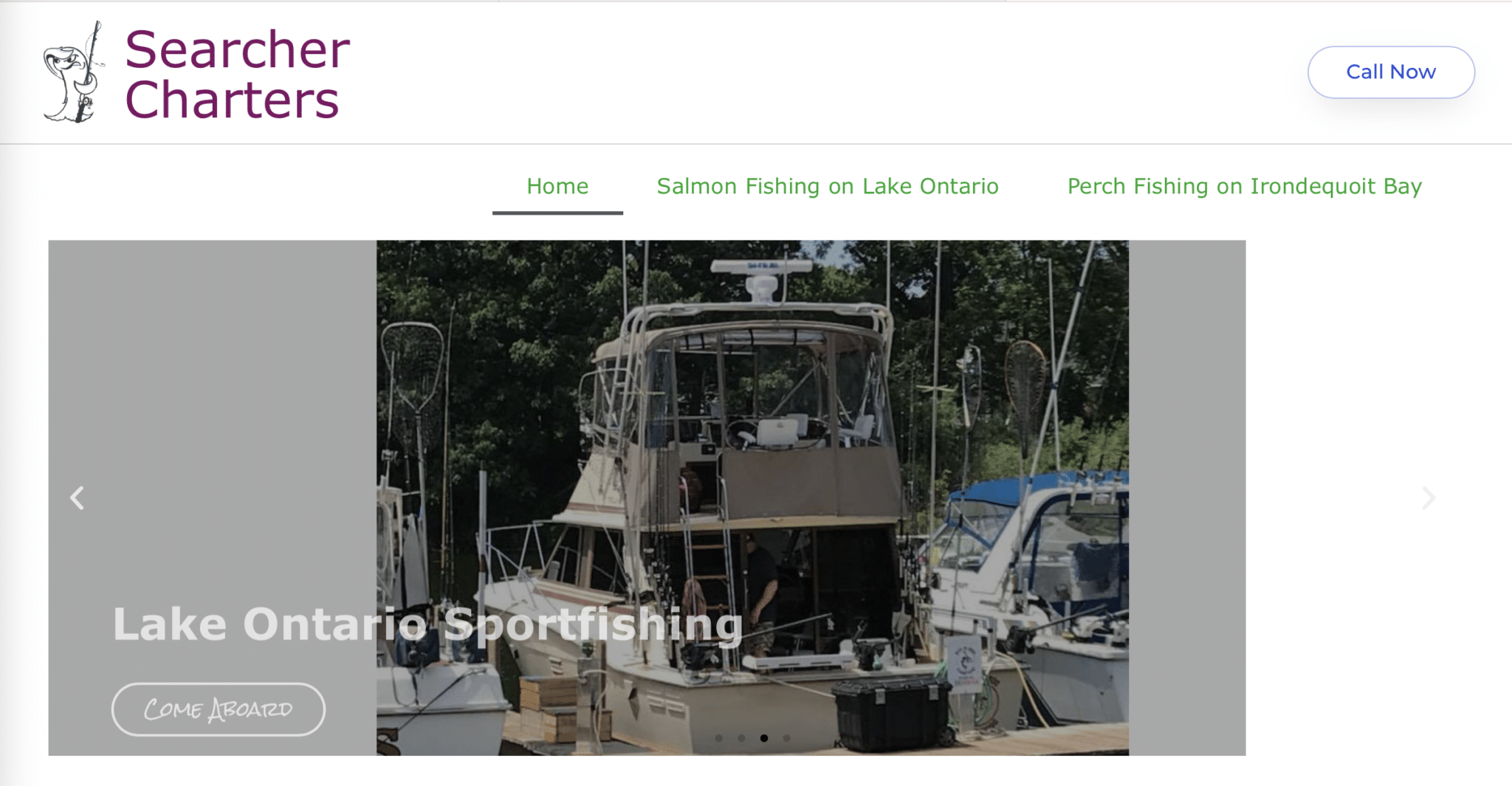Open the Home tab
Screen dimensions: 1512x786
[x=557, y=186]
